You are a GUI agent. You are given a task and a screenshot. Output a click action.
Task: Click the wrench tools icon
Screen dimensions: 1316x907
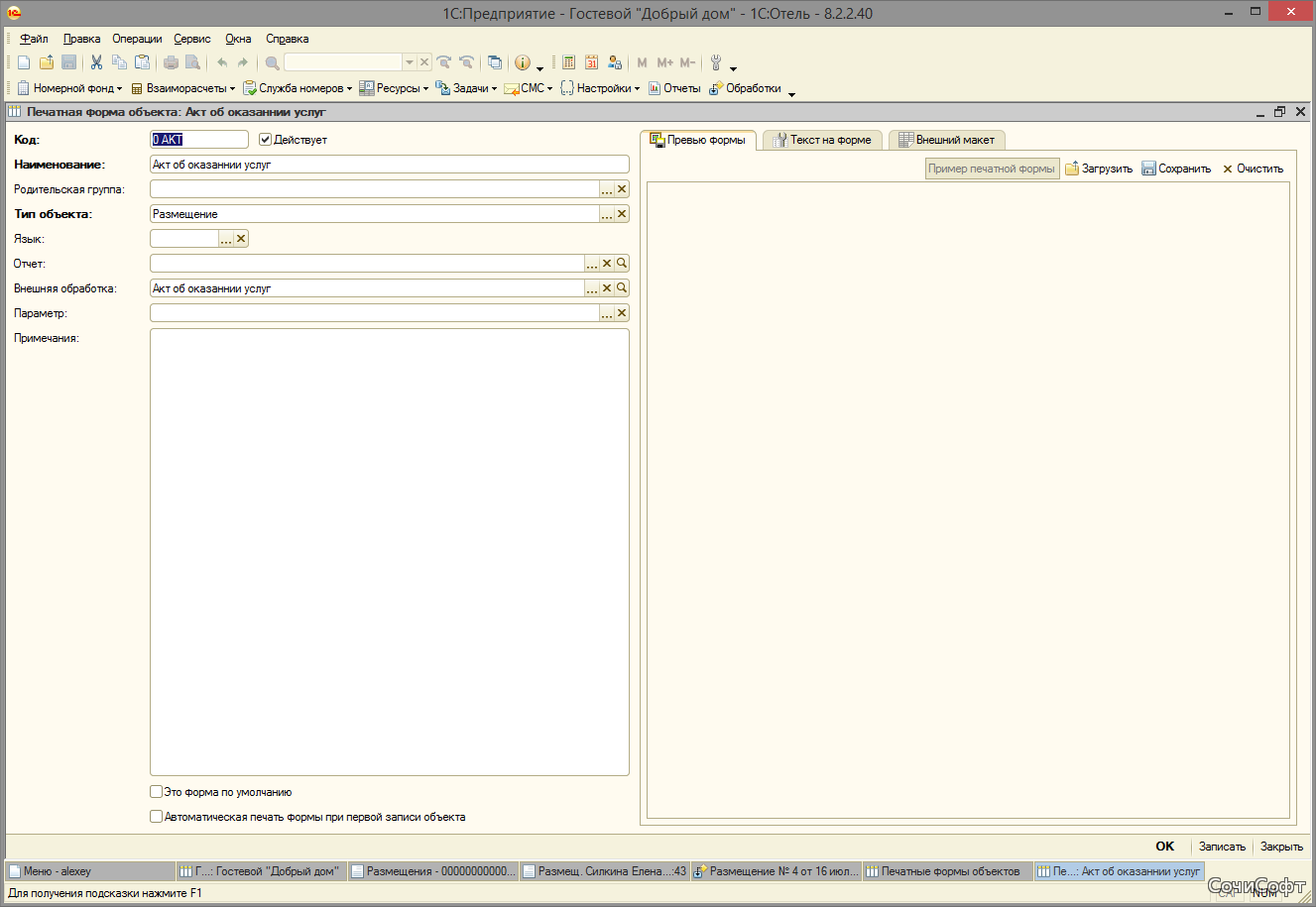[716, 62]
